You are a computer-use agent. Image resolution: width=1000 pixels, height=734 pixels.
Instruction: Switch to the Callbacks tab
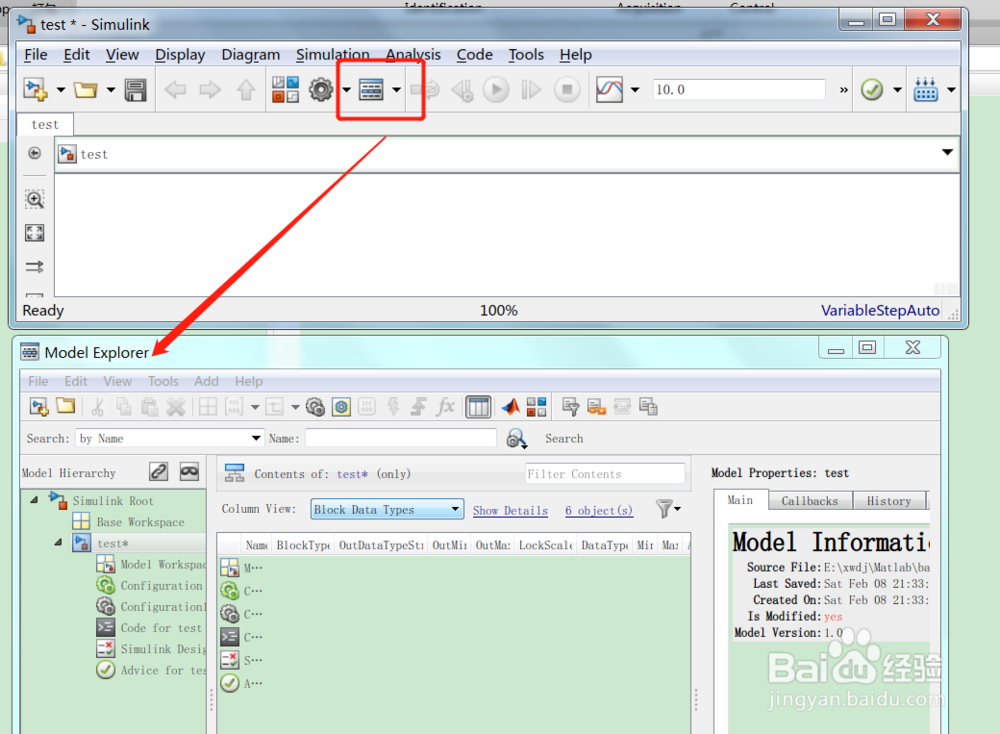point(809,501)
